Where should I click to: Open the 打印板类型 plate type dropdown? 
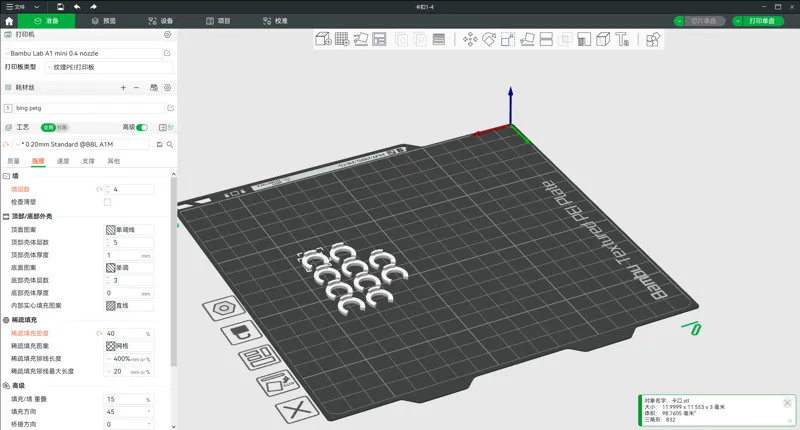click(x=109, y=67)
